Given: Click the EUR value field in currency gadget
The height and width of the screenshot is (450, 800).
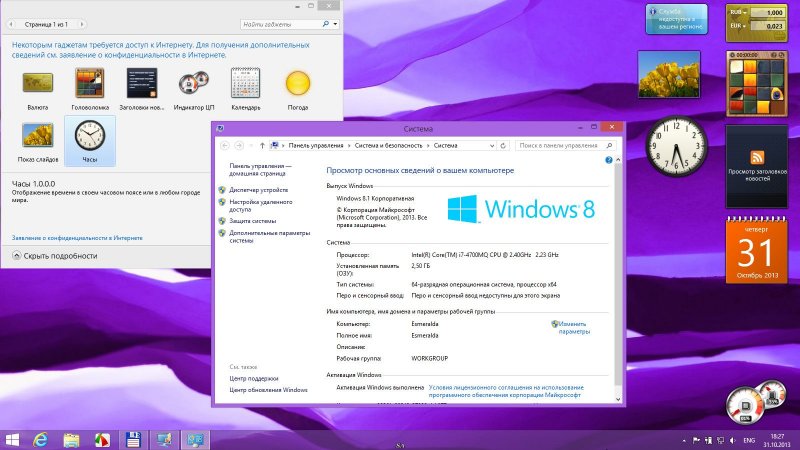Looking at the screenshot, I should pos(767,26).
